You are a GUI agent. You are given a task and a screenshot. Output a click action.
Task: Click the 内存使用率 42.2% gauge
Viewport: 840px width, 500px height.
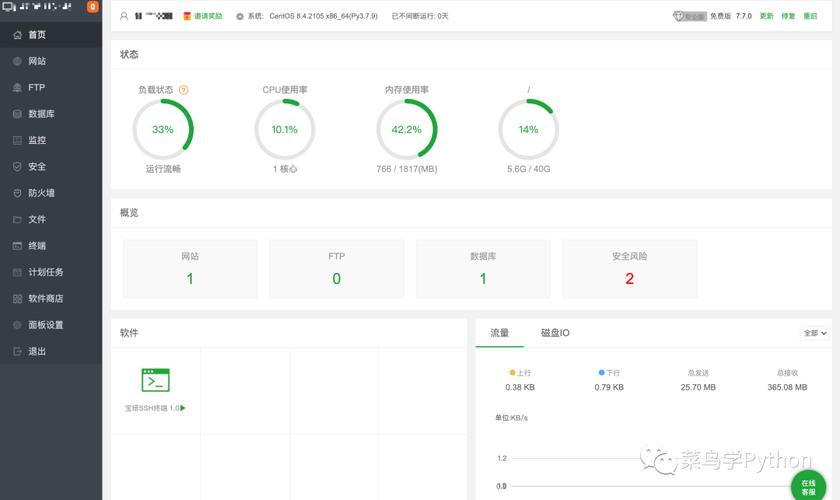(407, 129)
